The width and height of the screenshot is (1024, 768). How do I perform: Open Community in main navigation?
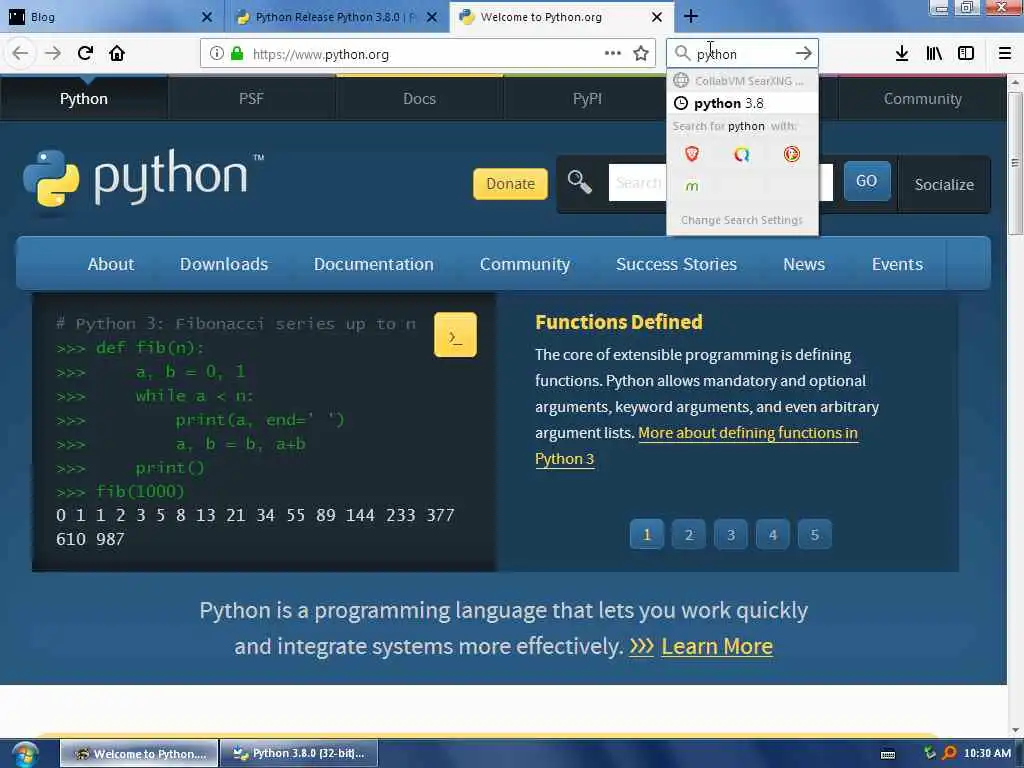525,264
